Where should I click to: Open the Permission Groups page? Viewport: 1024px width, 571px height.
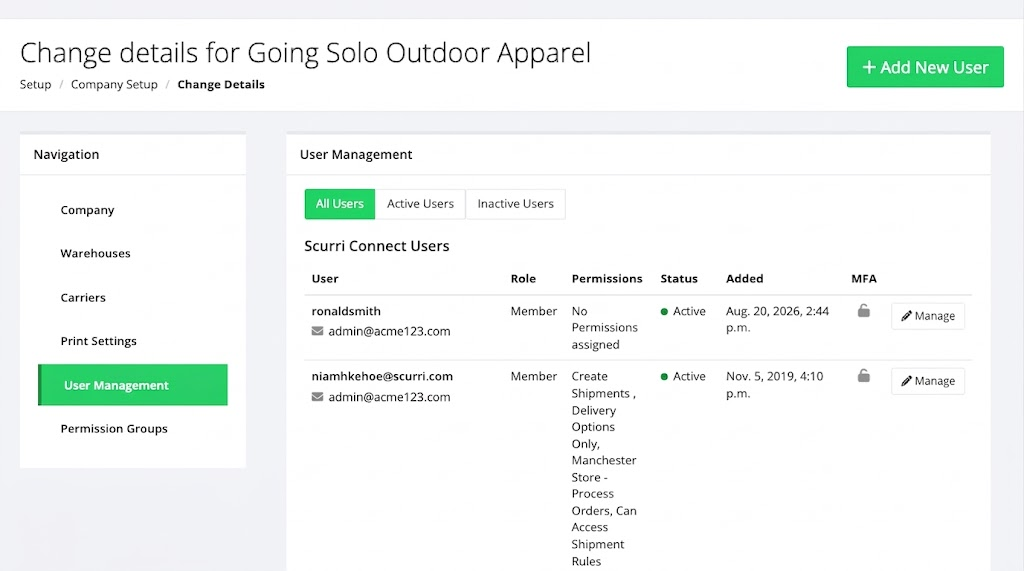114,429
